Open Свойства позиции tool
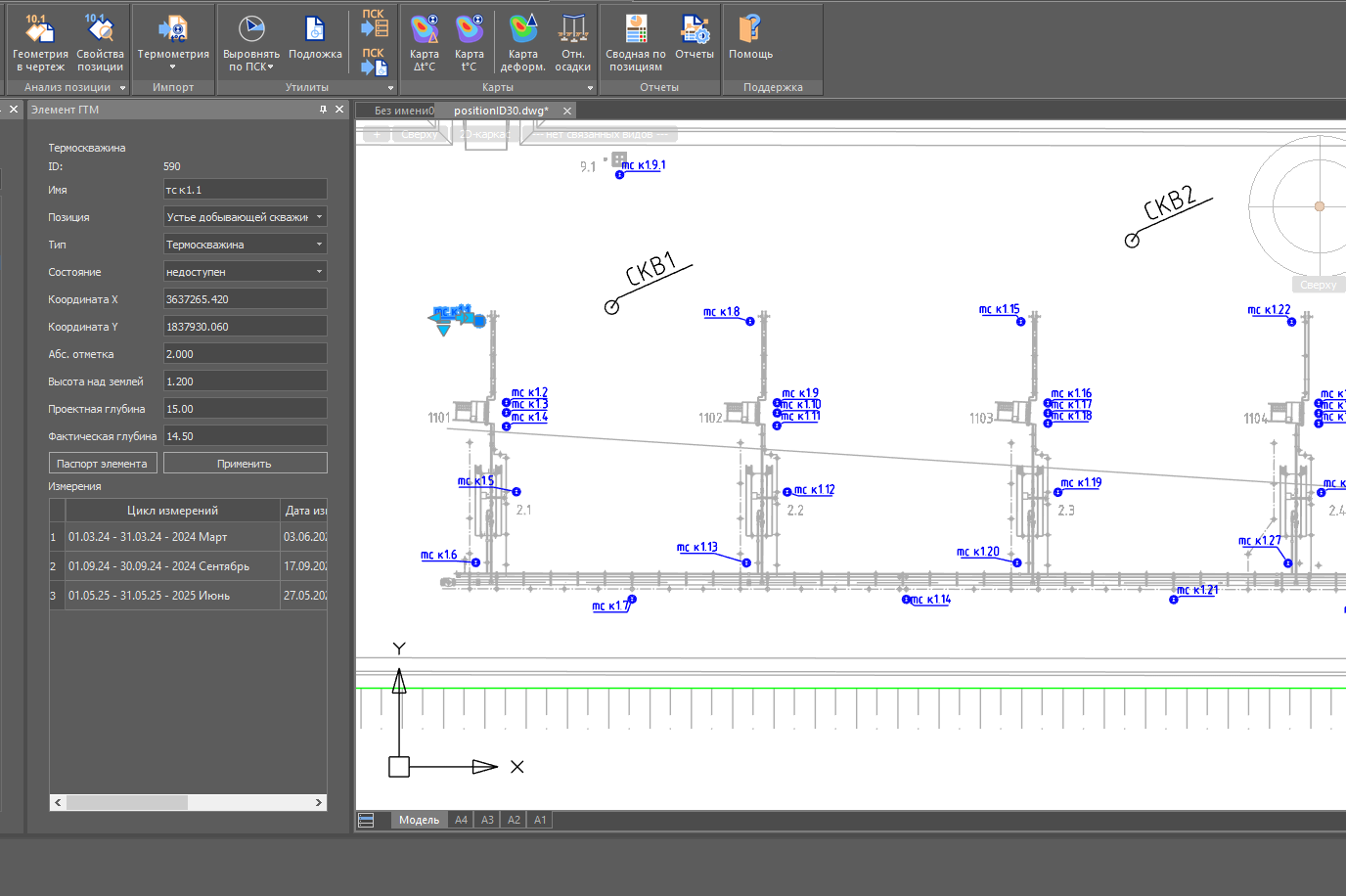Screen dimensions: 1346x896 [100, 42]
